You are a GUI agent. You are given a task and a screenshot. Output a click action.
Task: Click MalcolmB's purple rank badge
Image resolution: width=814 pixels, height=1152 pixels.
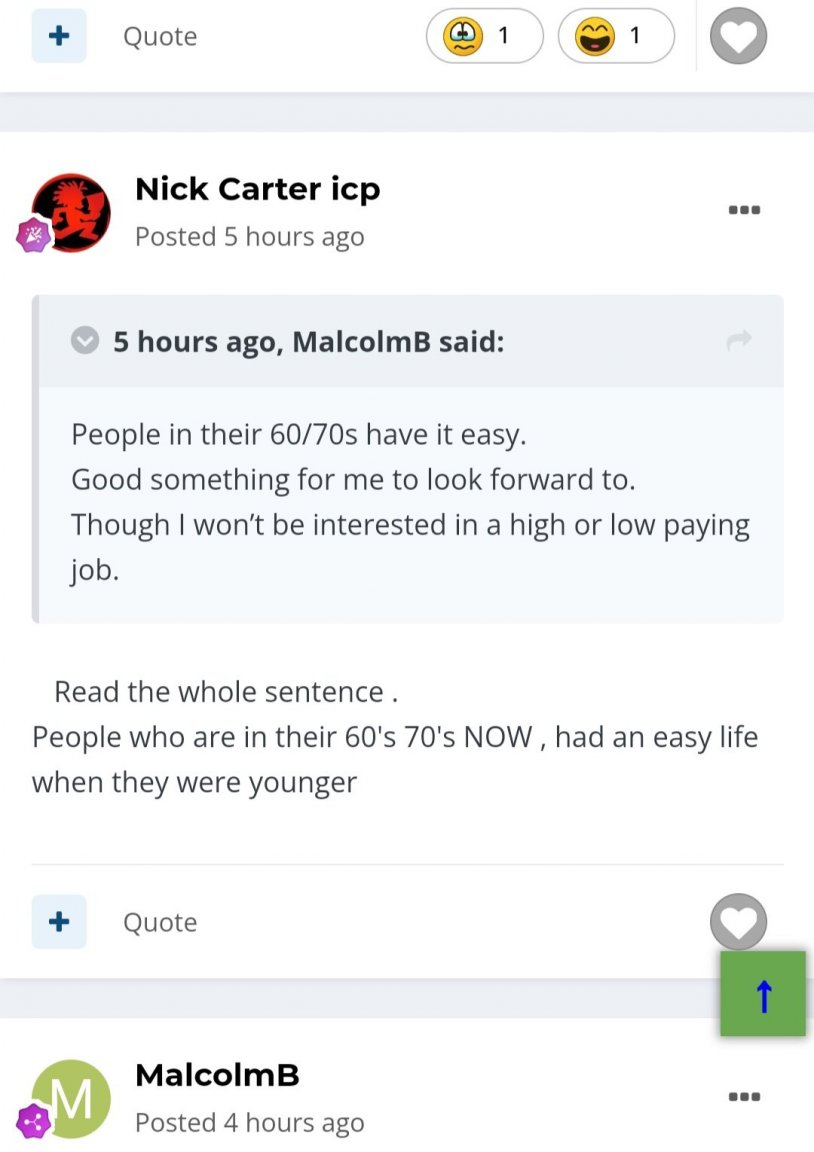click(33, 1122)
